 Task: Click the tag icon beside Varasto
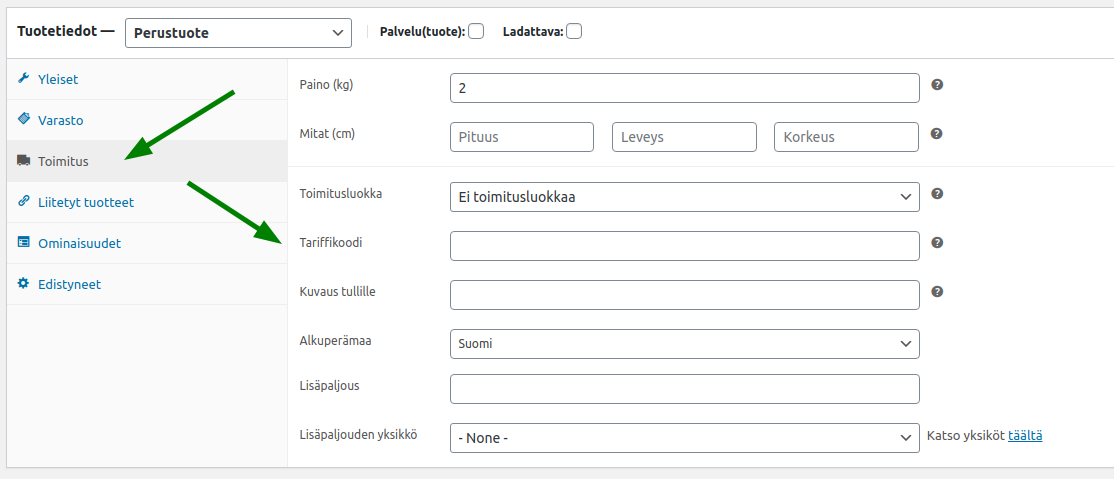pos(23,119)
